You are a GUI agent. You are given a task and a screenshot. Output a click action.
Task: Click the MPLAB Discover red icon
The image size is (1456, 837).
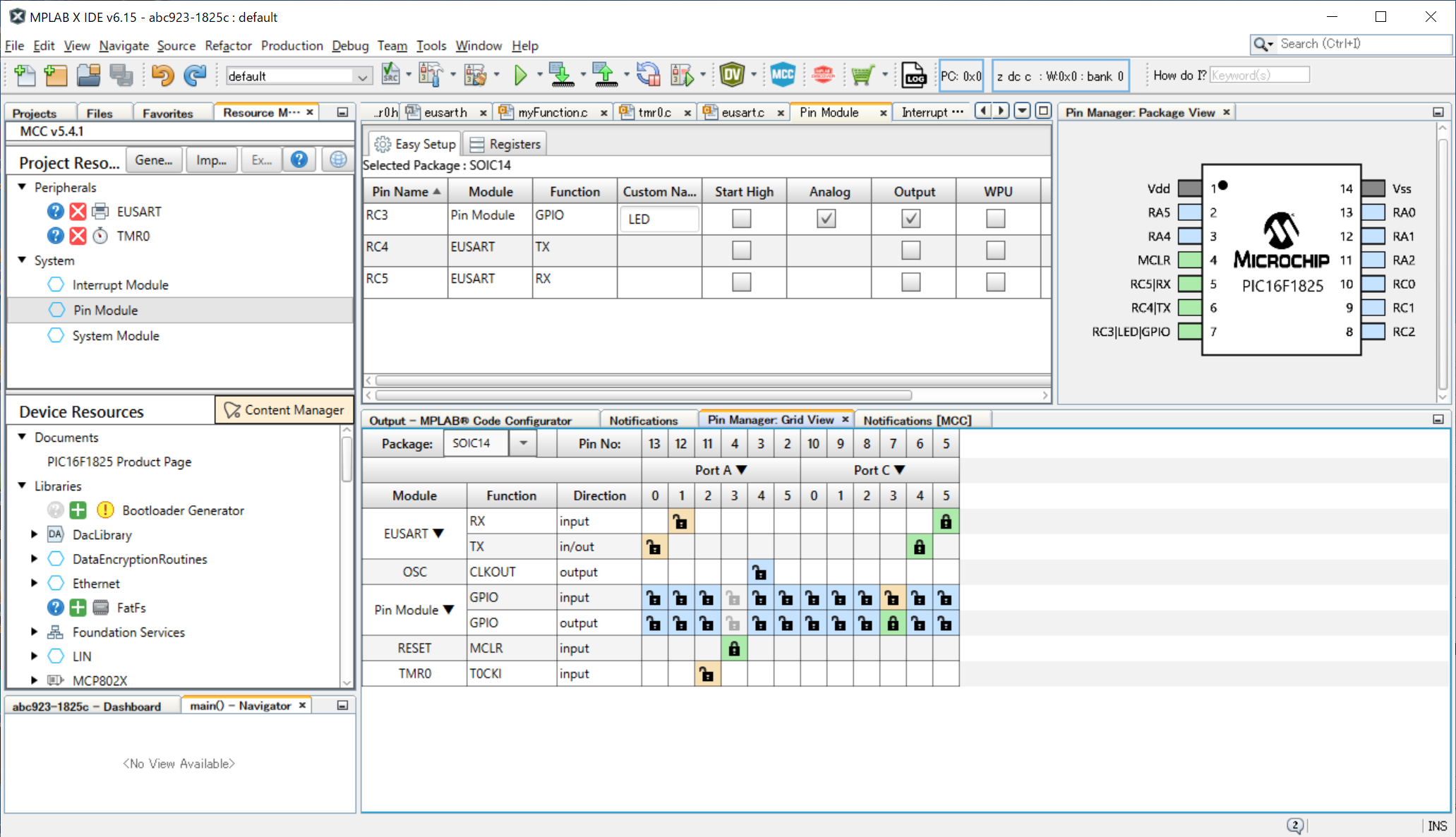pos(823,75)
